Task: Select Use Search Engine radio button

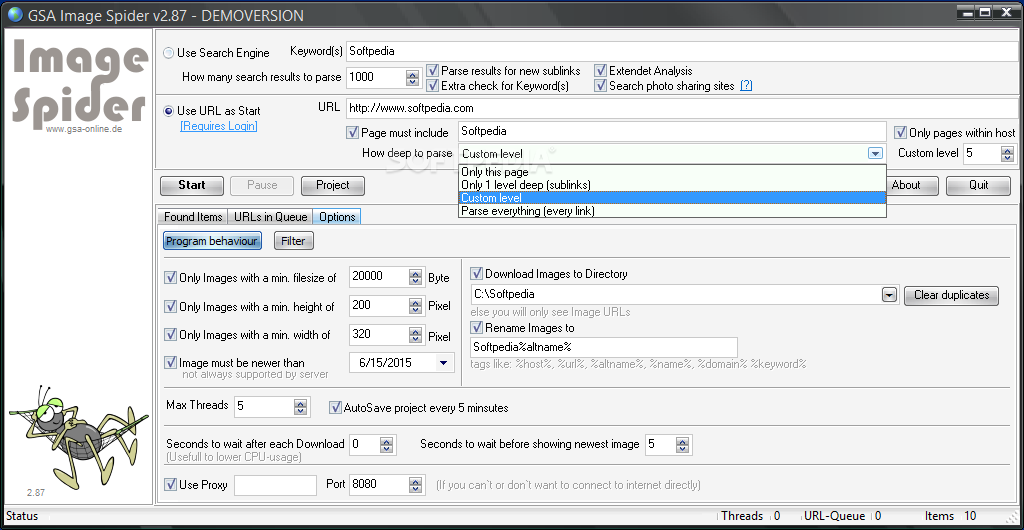Action: pyautogui.click(x=168, y=52)
